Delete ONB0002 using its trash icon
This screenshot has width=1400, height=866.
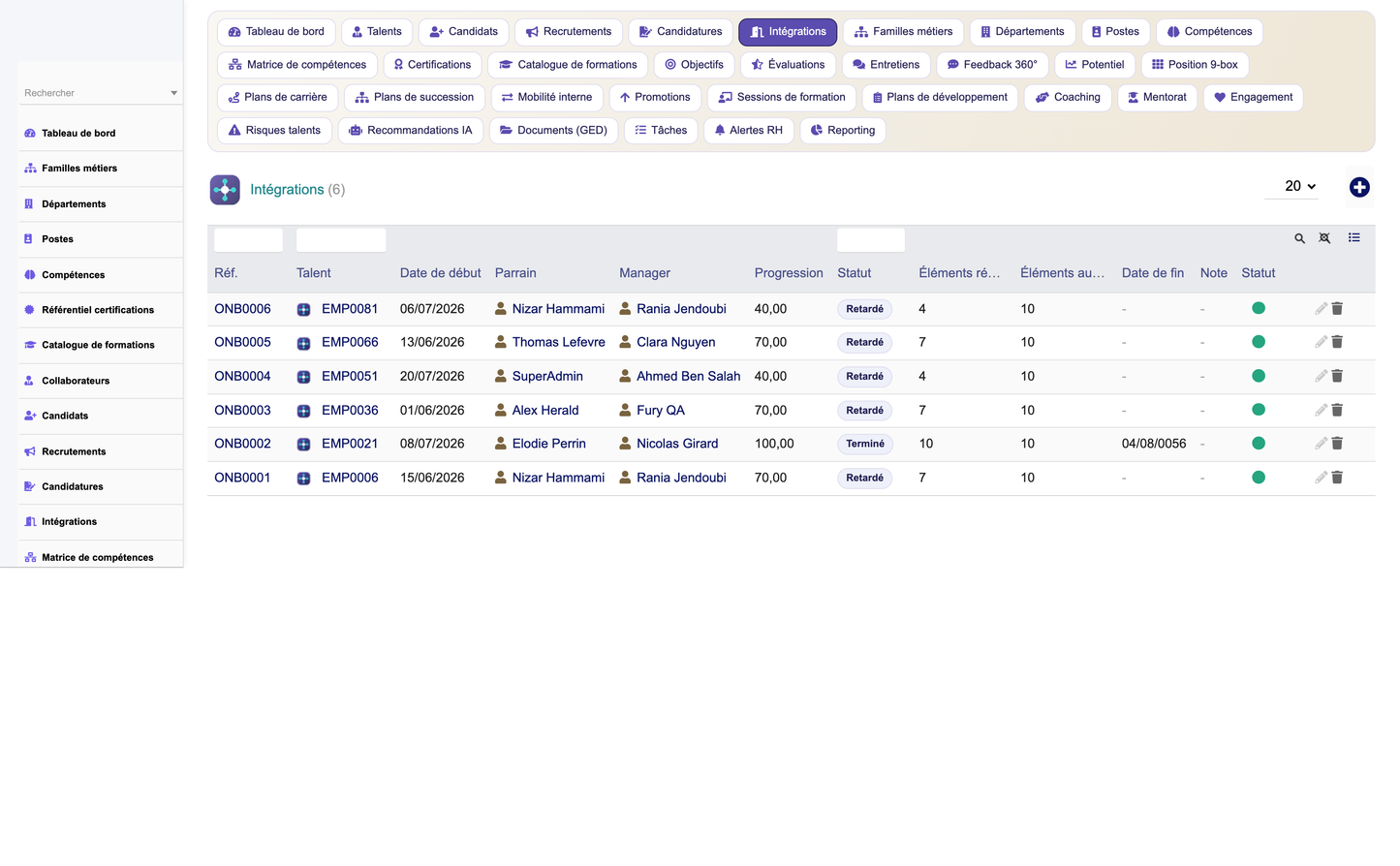[1337, 443]
